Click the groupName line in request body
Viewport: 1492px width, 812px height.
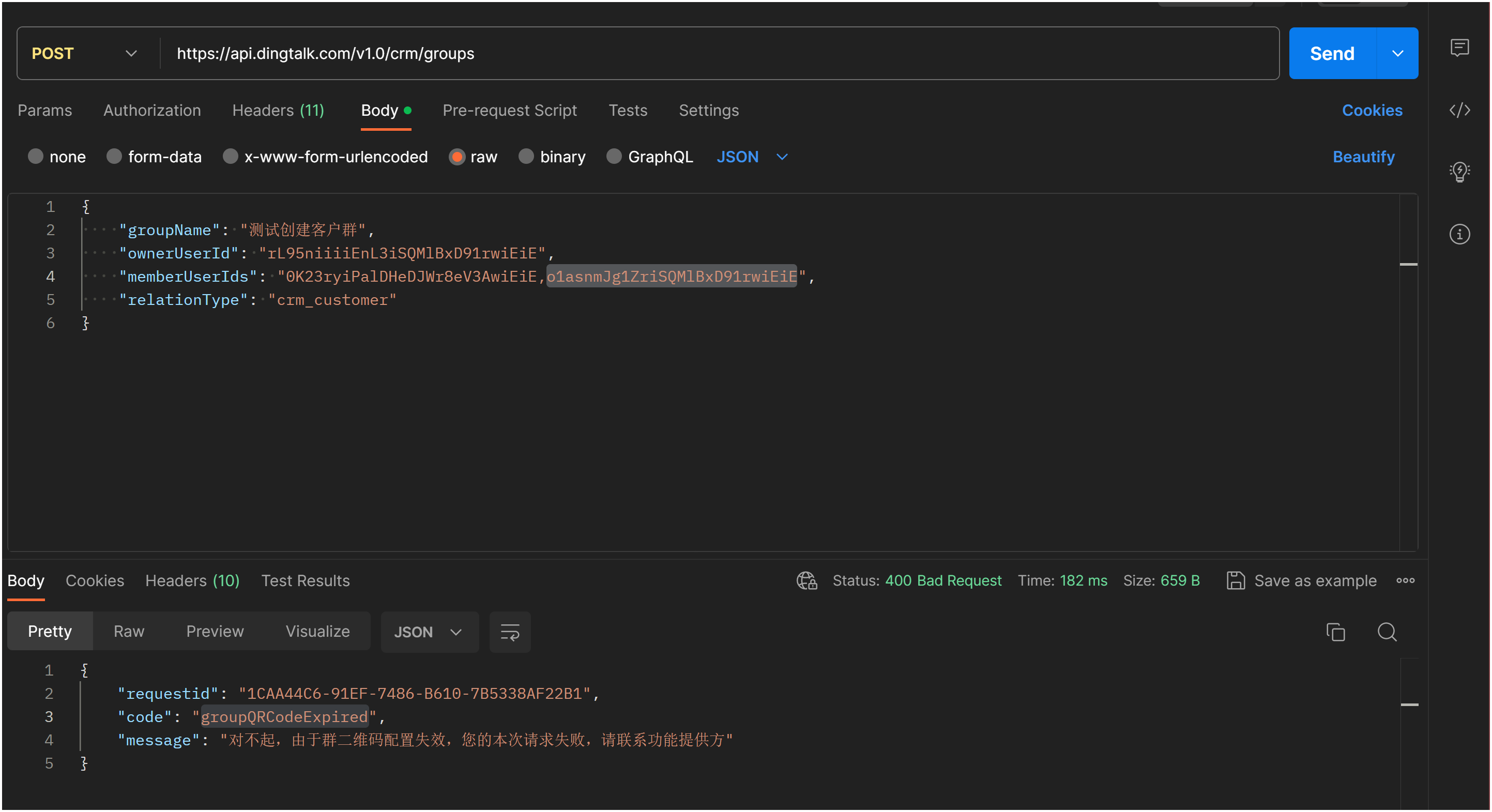click(x=246, y=230)
